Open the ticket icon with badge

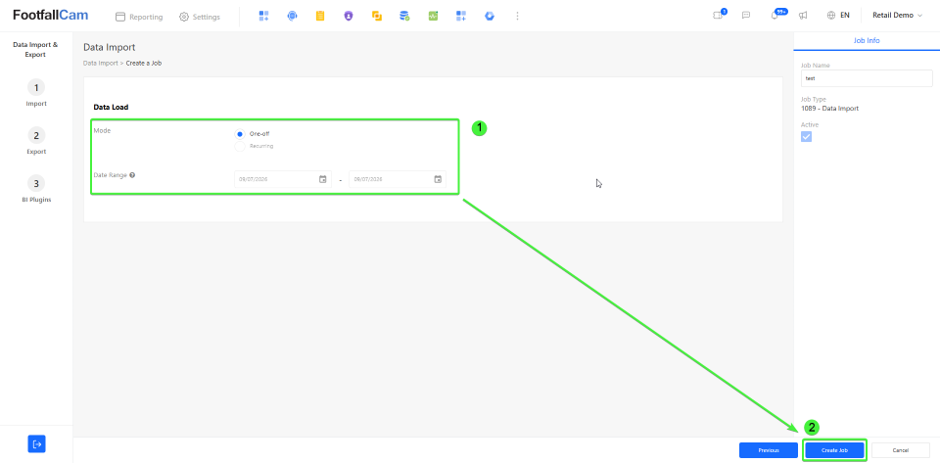[x=718, y=16]
